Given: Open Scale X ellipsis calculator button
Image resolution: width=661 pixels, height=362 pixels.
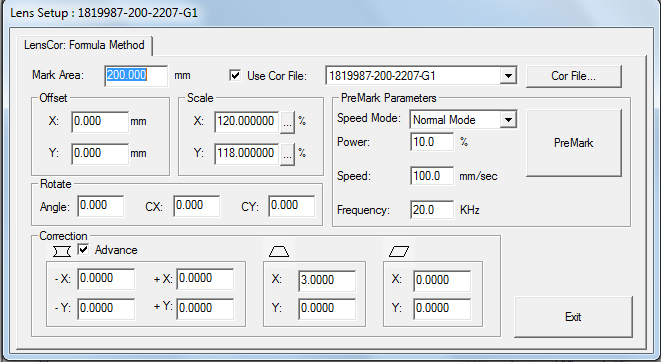Looking at the screenshot, I should point(288,122).
